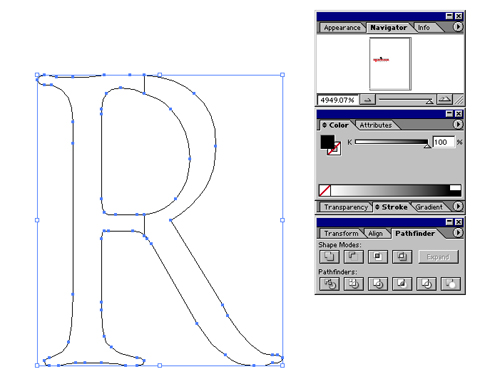Select the Intersect shape areas icon

[378, 257]
